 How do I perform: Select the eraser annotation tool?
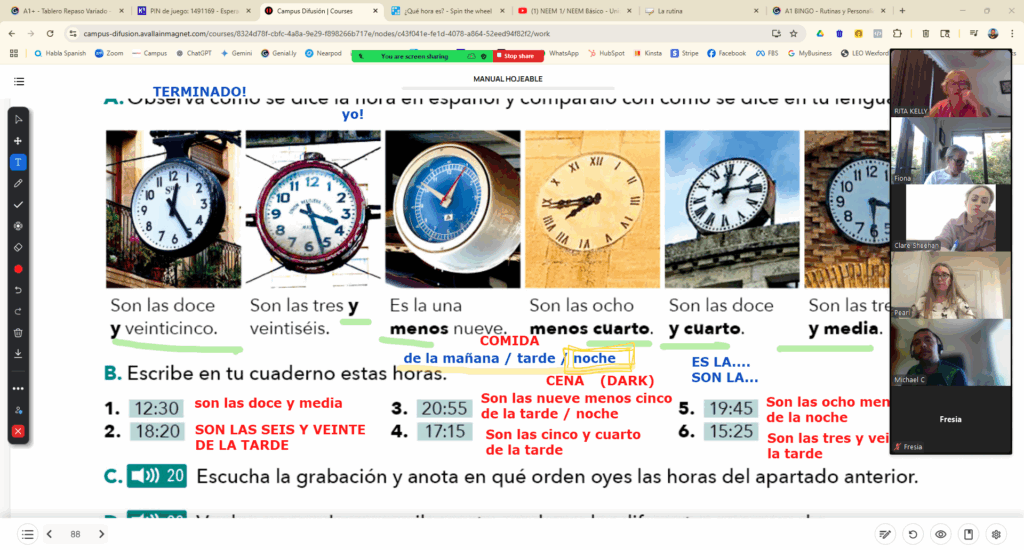pos(18,248)
